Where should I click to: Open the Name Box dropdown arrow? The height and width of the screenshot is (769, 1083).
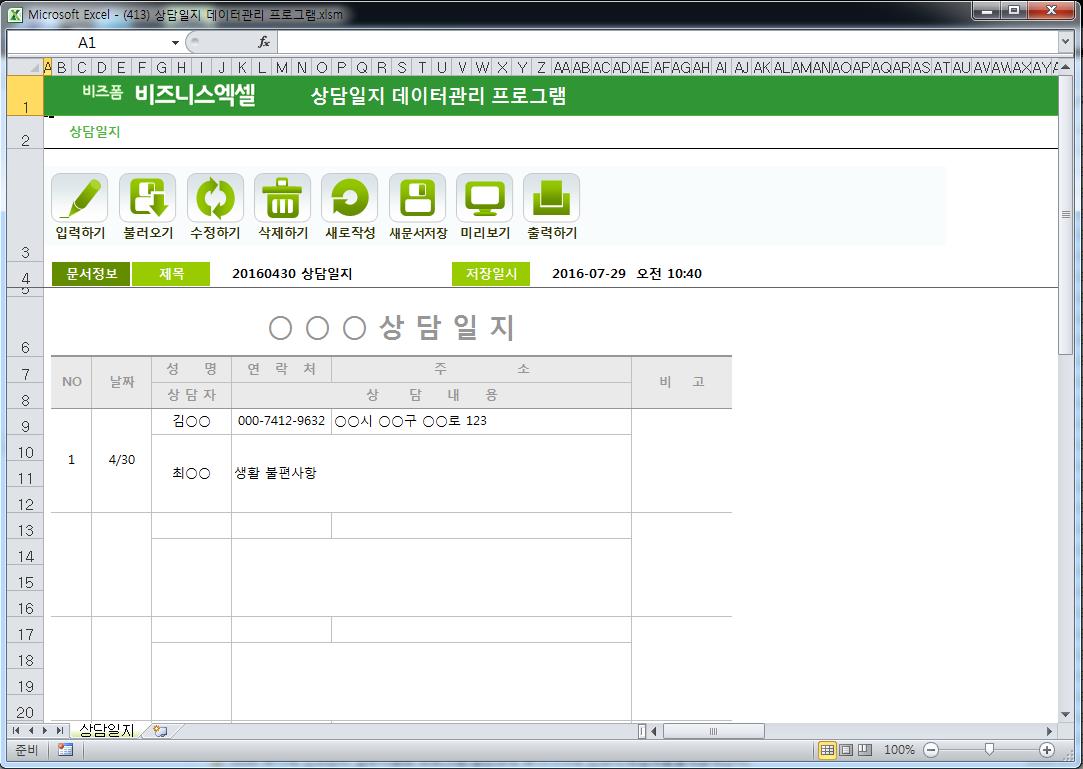(175, 43)
